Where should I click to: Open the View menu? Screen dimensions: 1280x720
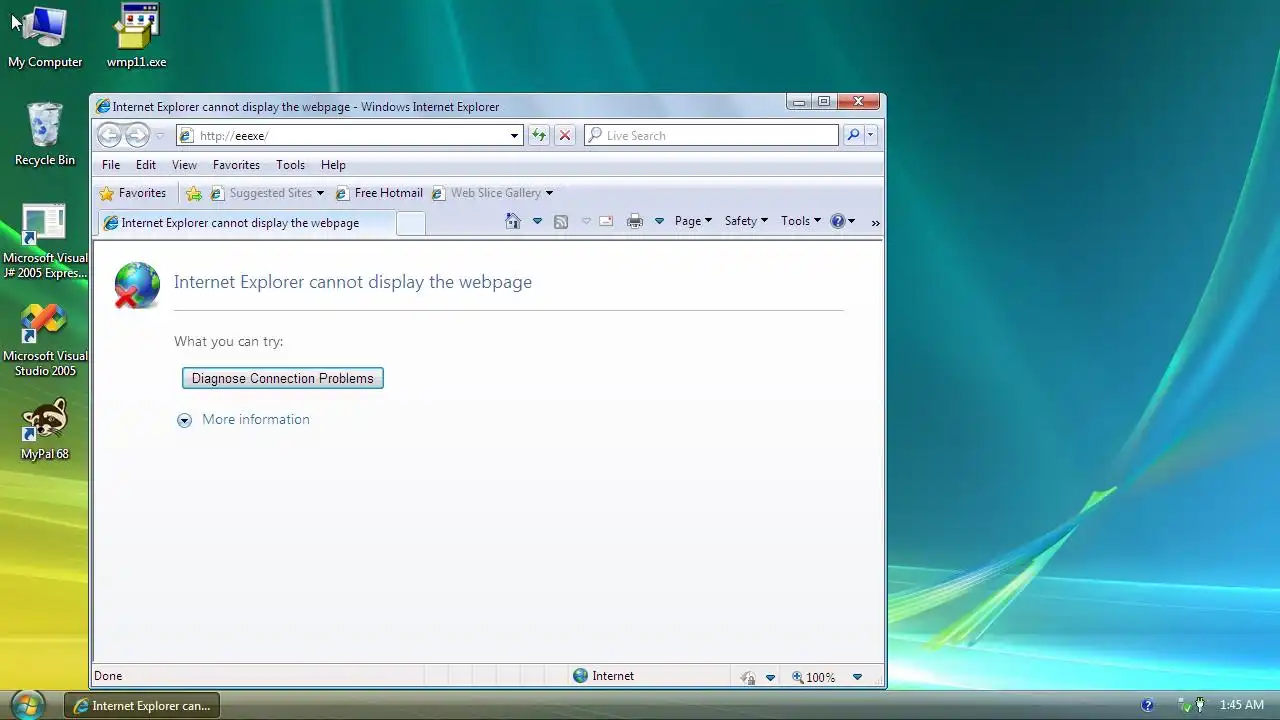pos(184,165)
